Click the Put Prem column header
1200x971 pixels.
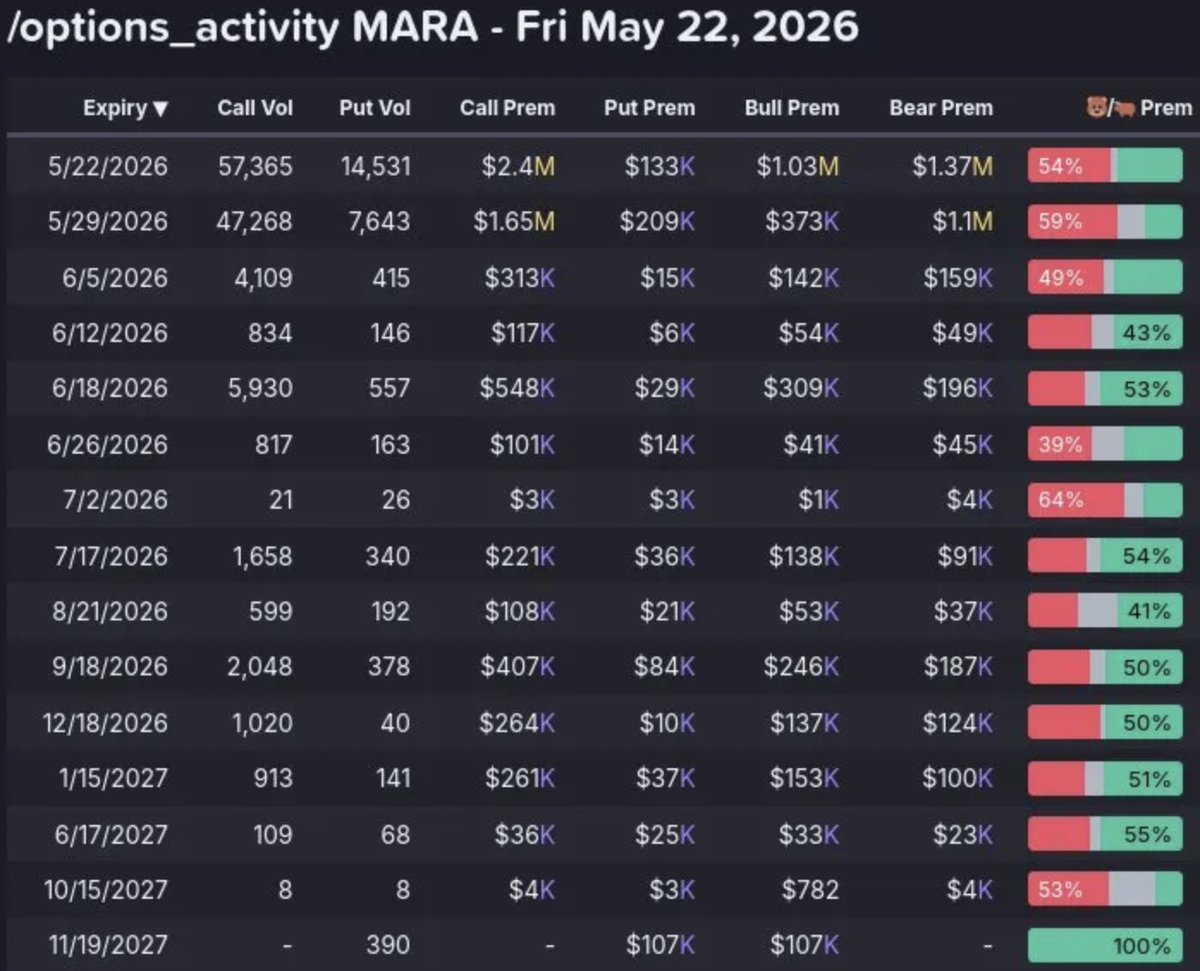(649, 109)
